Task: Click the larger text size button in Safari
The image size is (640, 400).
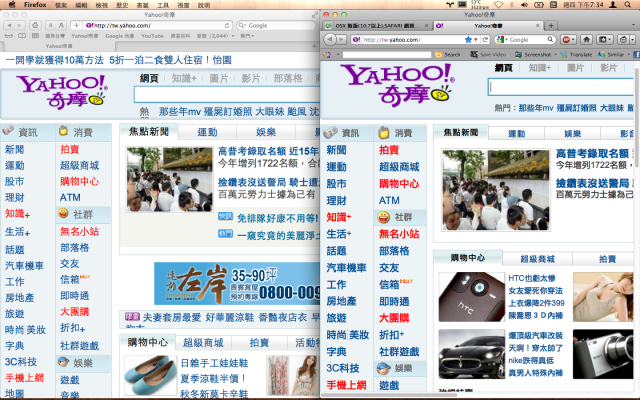Action: click(61, 25)
